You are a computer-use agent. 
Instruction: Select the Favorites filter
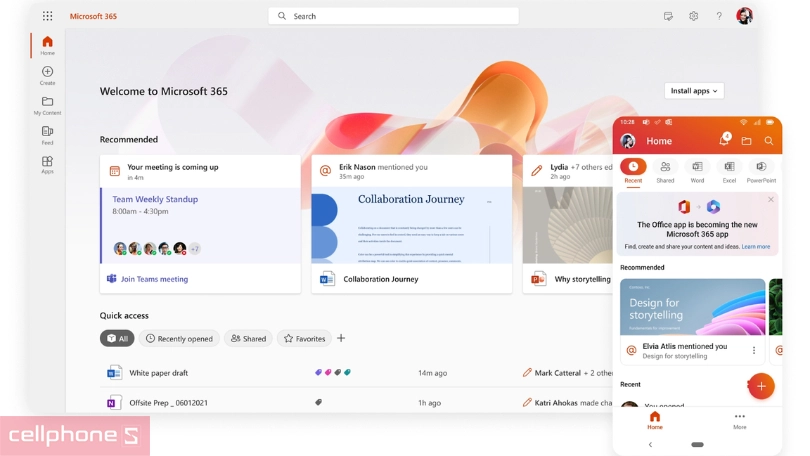[304, 338]
